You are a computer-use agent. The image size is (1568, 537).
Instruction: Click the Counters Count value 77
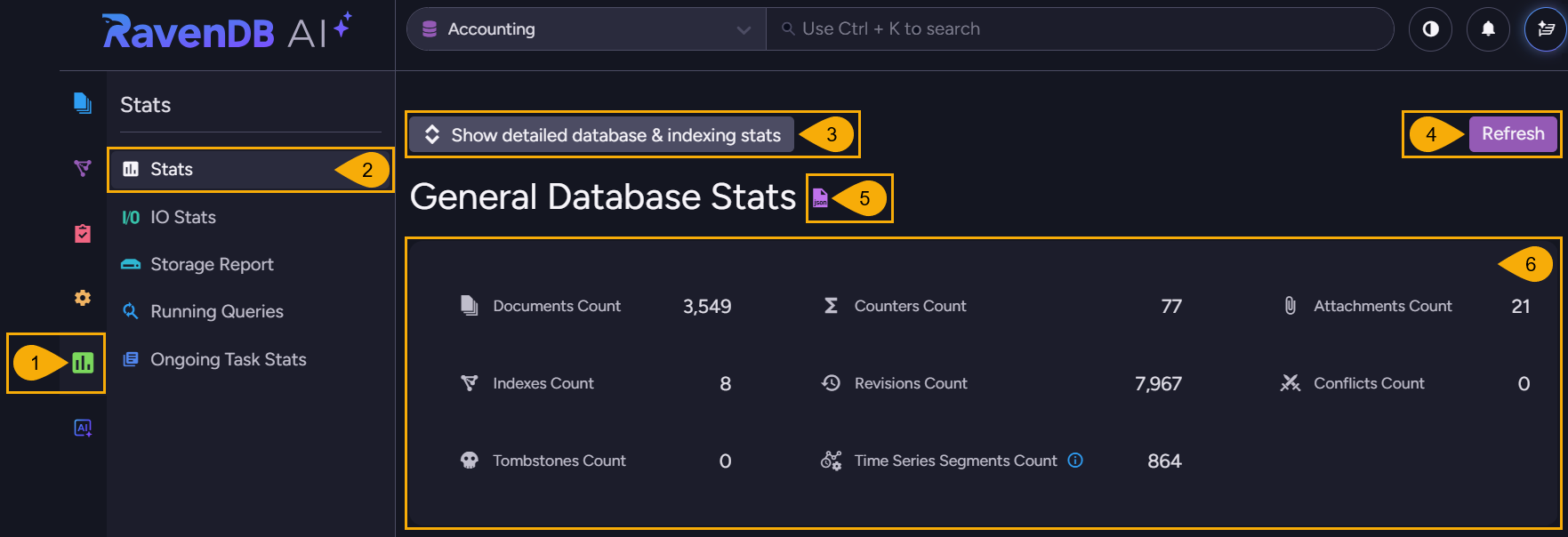coord(1171,307)
